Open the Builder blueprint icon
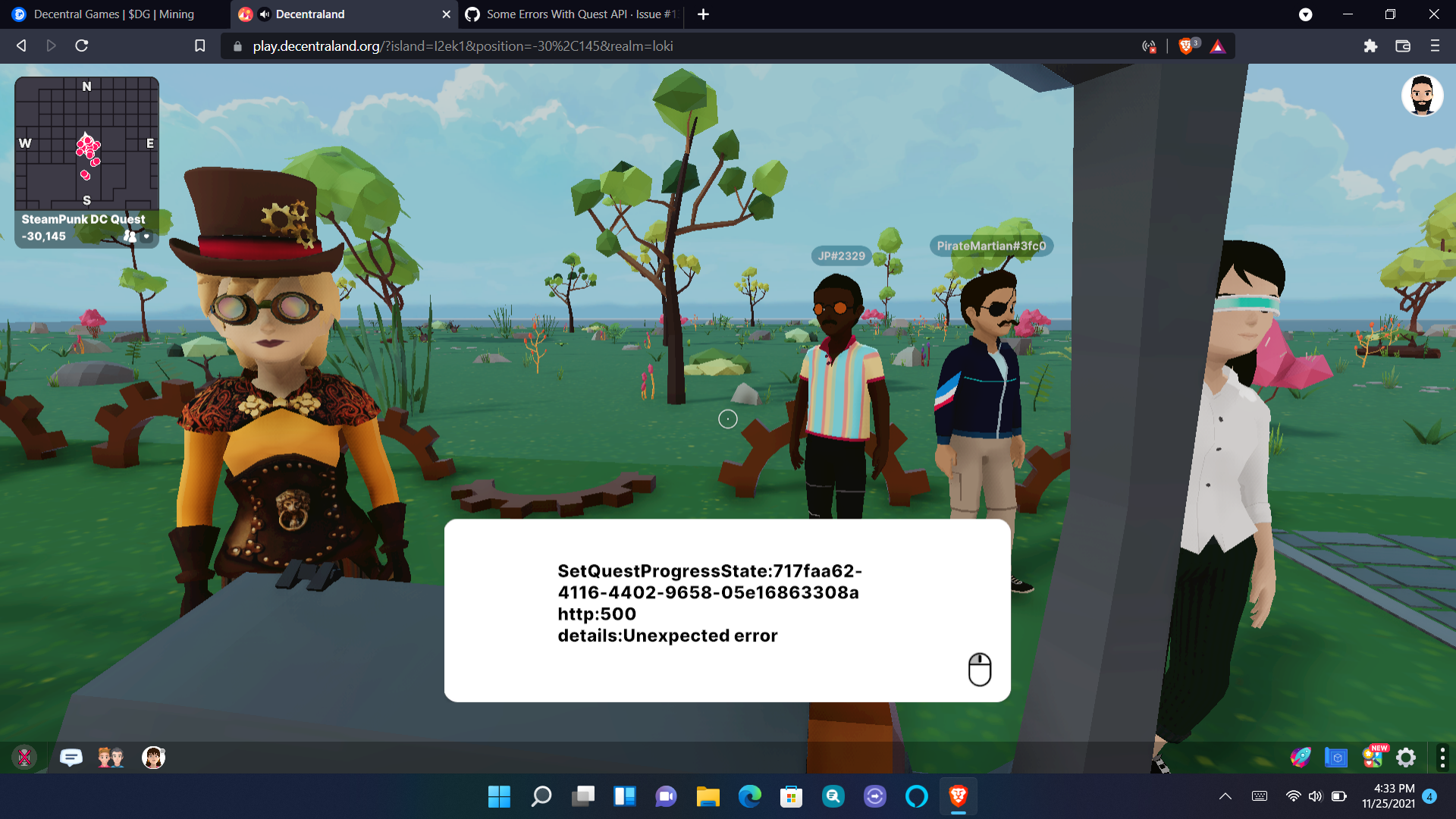 click(1335, 758)
